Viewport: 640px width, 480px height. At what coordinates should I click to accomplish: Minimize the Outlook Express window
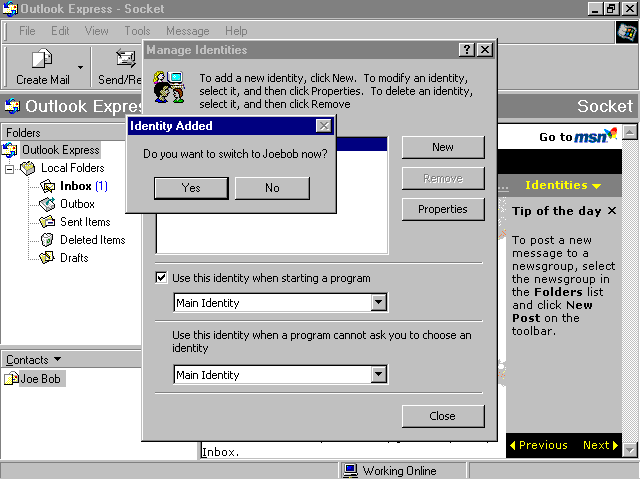[595, 9]
